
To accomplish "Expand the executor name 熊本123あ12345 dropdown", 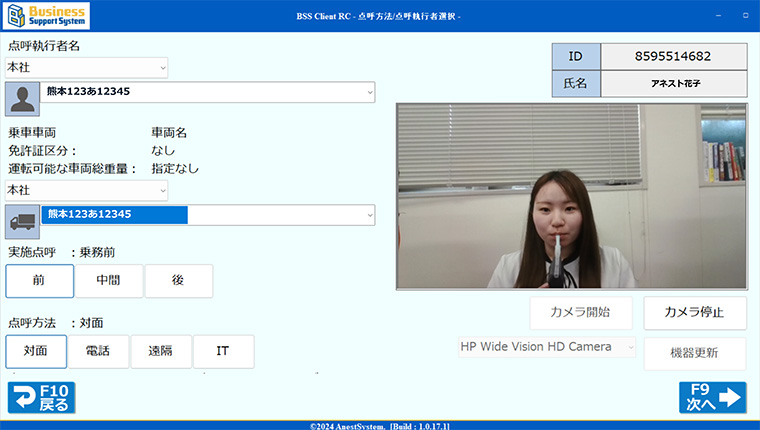I will (x=207, y=92).
